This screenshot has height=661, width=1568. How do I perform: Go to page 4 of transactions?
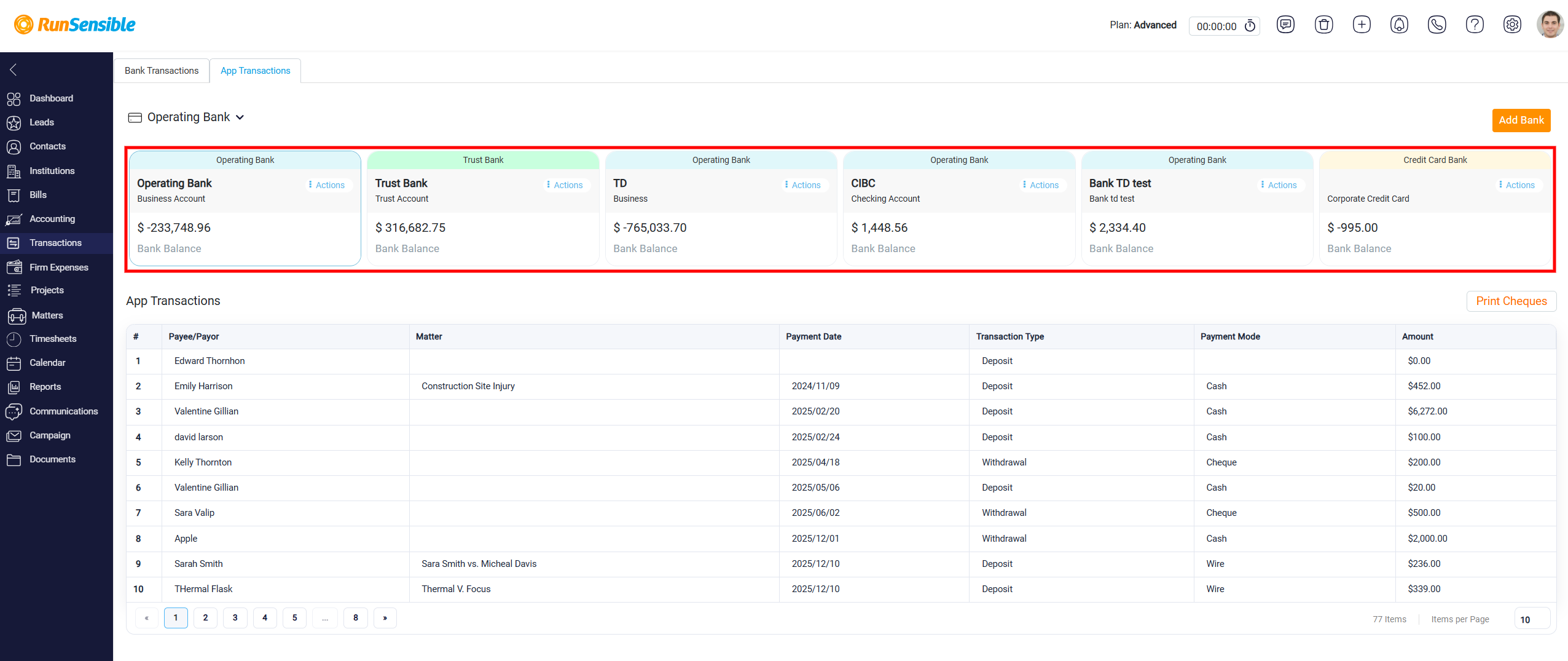265,618
